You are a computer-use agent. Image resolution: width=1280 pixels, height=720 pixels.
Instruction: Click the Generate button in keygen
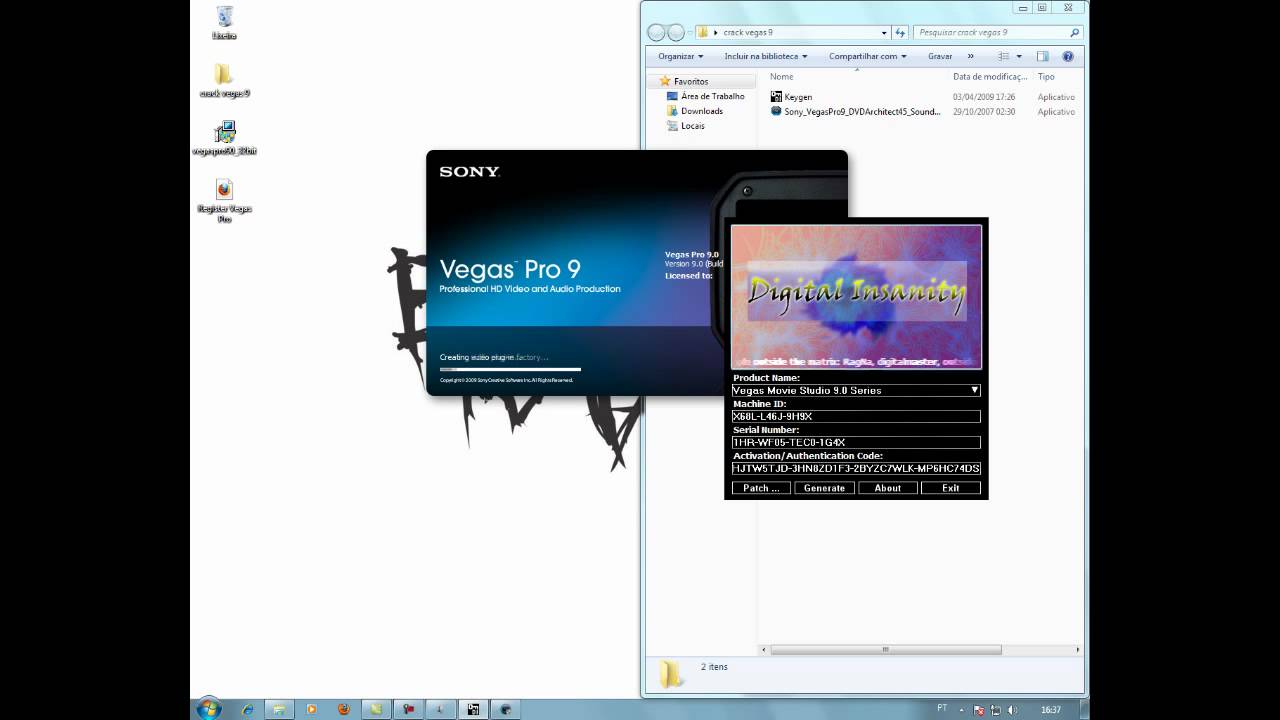pyautogui.click(x=825, y=488)
